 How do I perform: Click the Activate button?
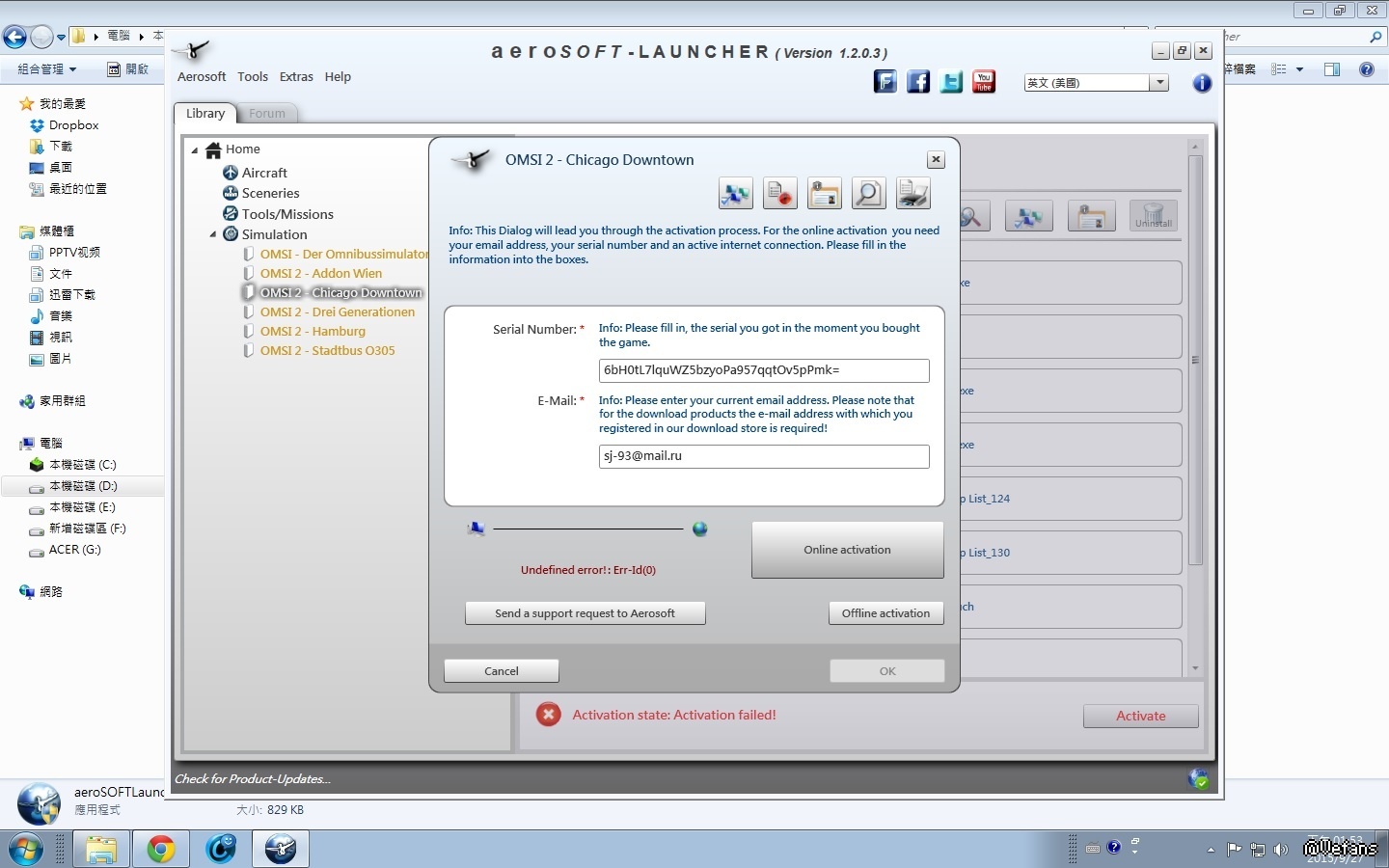click(x=1141, y=716)
